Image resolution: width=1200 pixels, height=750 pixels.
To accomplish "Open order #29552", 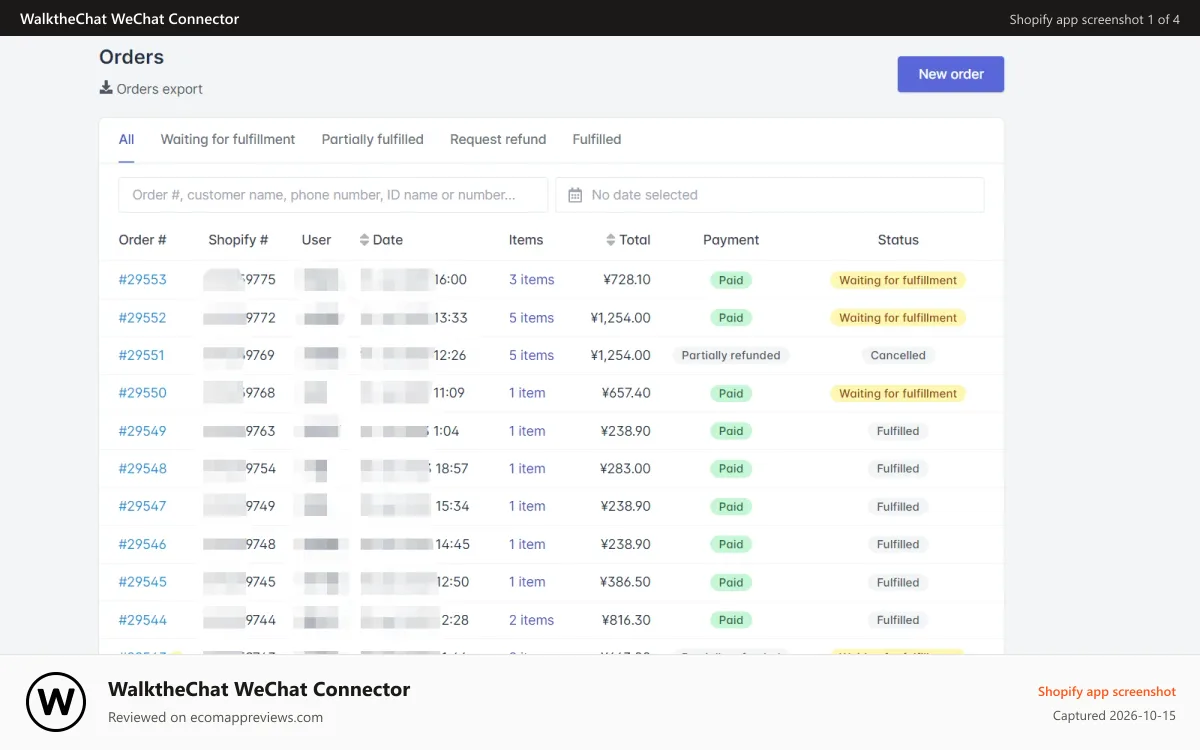I will (x=143, y=318).
